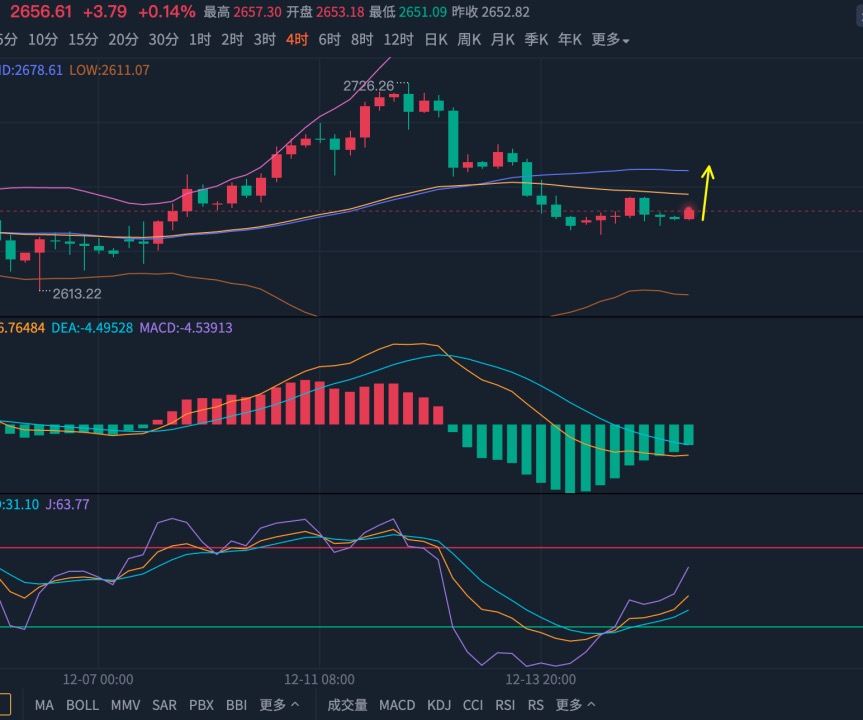Viewport: 863px width, 720px height.
Task: Show the 成交量 volume sub-chart
Action: tap(347, 705)
